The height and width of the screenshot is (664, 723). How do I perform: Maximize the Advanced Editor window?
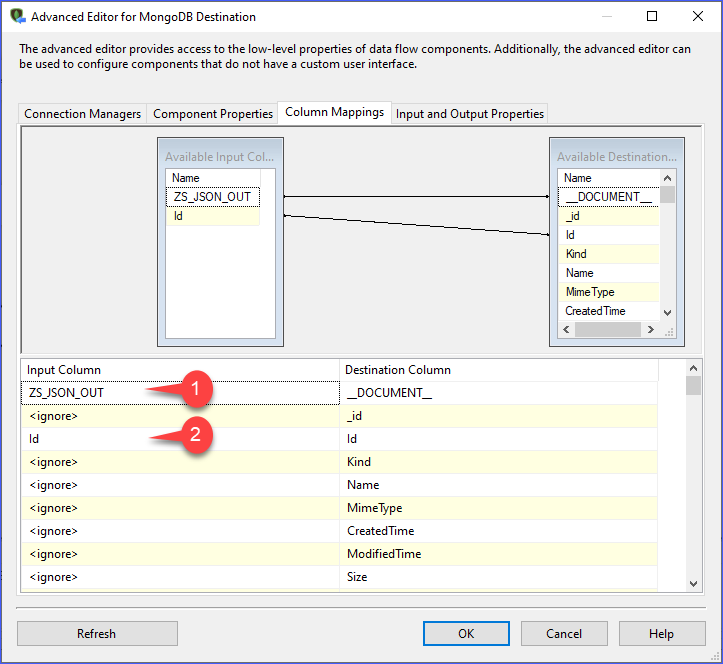(x=652, y=16)
